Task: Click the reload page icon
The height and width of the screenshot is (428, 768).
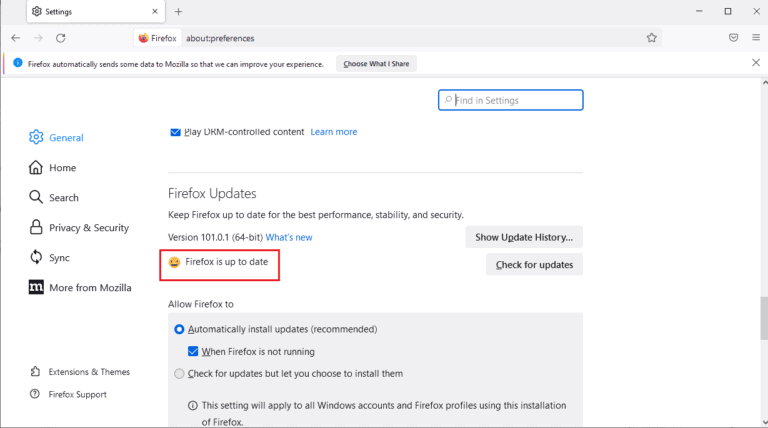Action: point(61,38)
